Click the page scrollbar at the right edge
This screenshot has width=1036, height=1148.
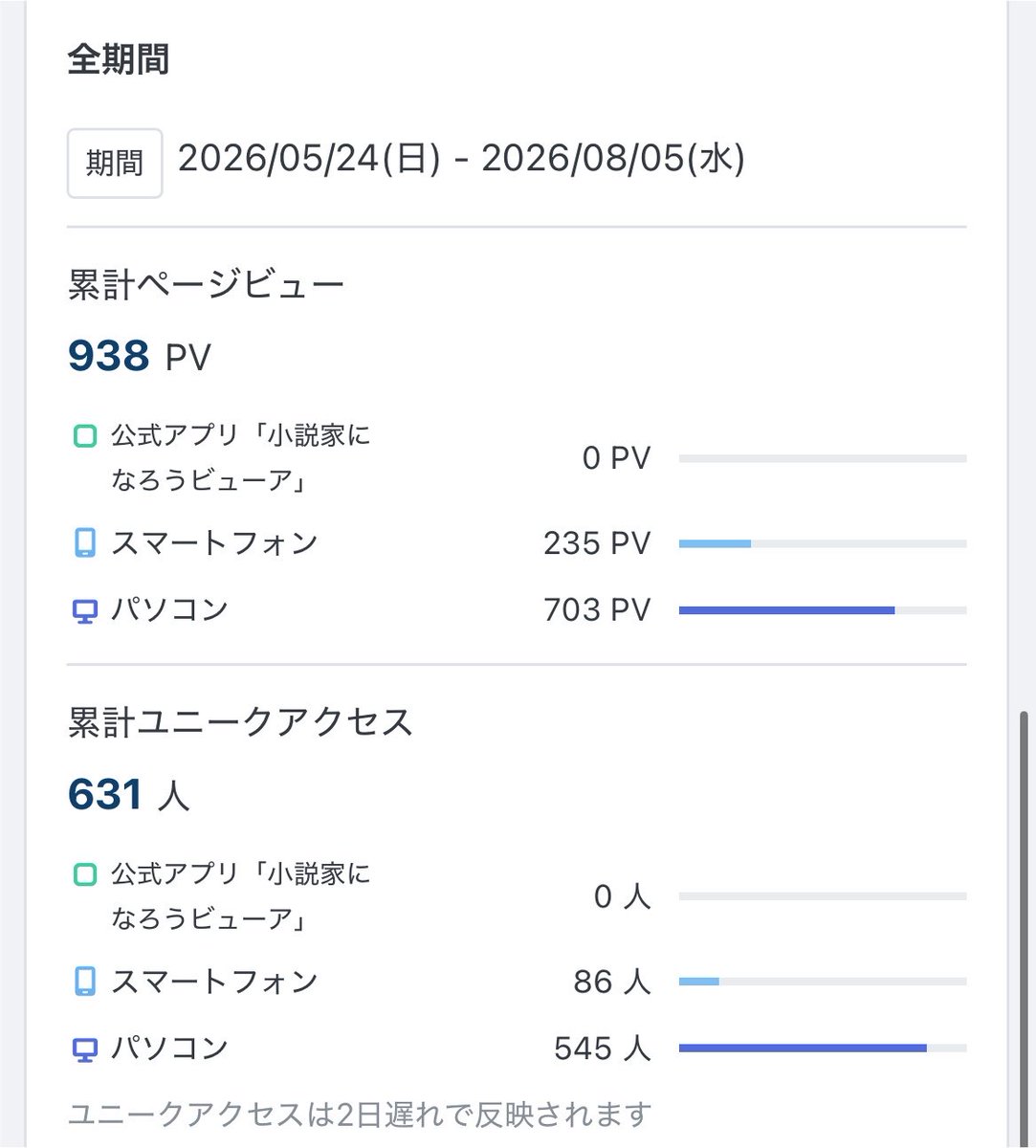pos(1025,928)
